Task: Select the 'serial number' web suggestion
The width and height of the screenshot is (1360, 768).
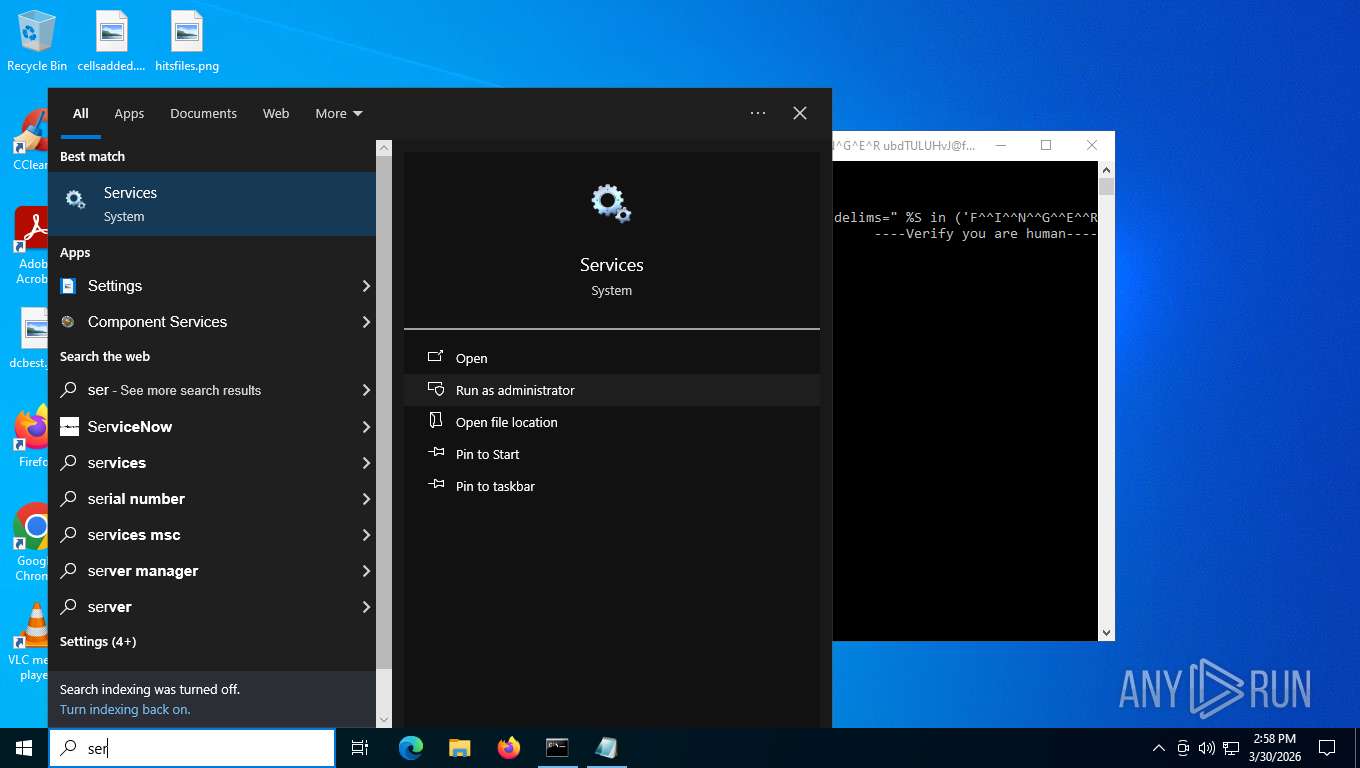Action: point(212,499)
